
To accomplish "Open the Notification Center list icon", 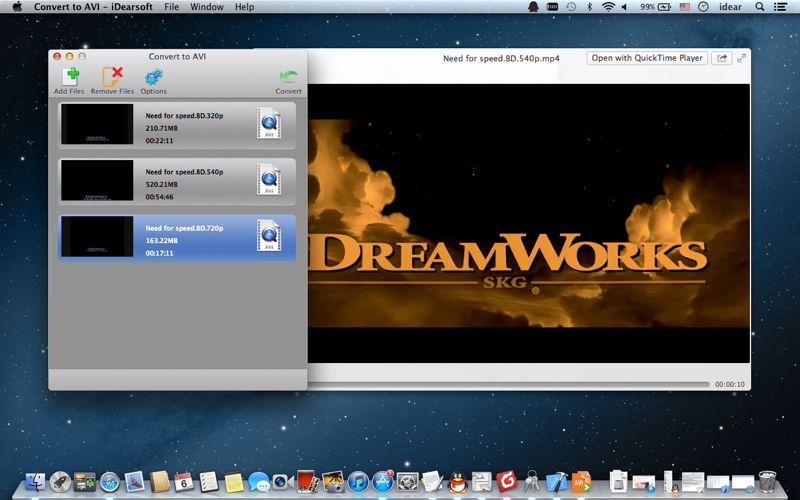I will (x=781, y=7).
